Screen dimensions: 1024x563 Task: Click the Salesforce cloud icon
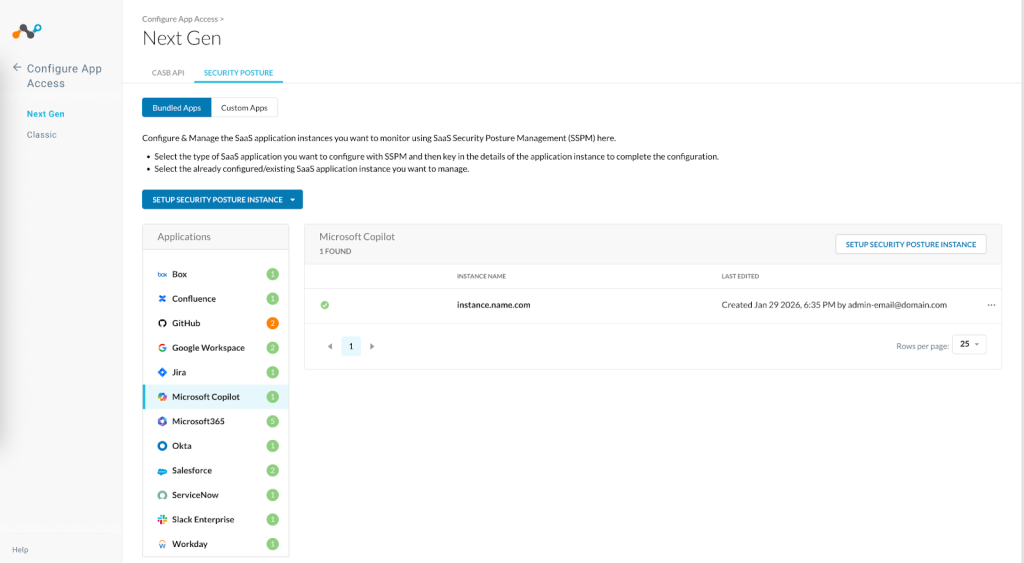click(x=162, y=470)
